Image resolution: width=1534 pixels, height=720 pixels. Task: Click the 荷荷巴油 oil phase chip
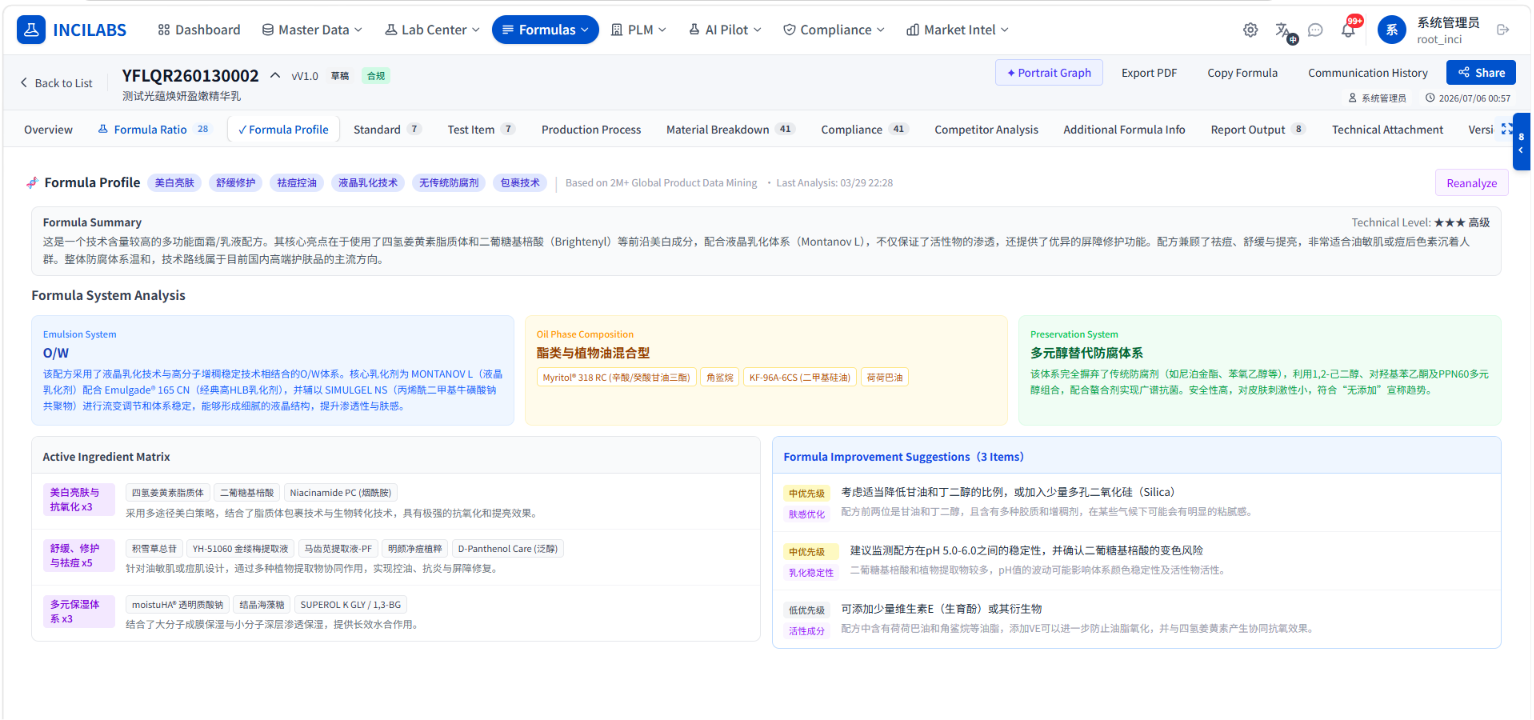[x=885, y=377]
